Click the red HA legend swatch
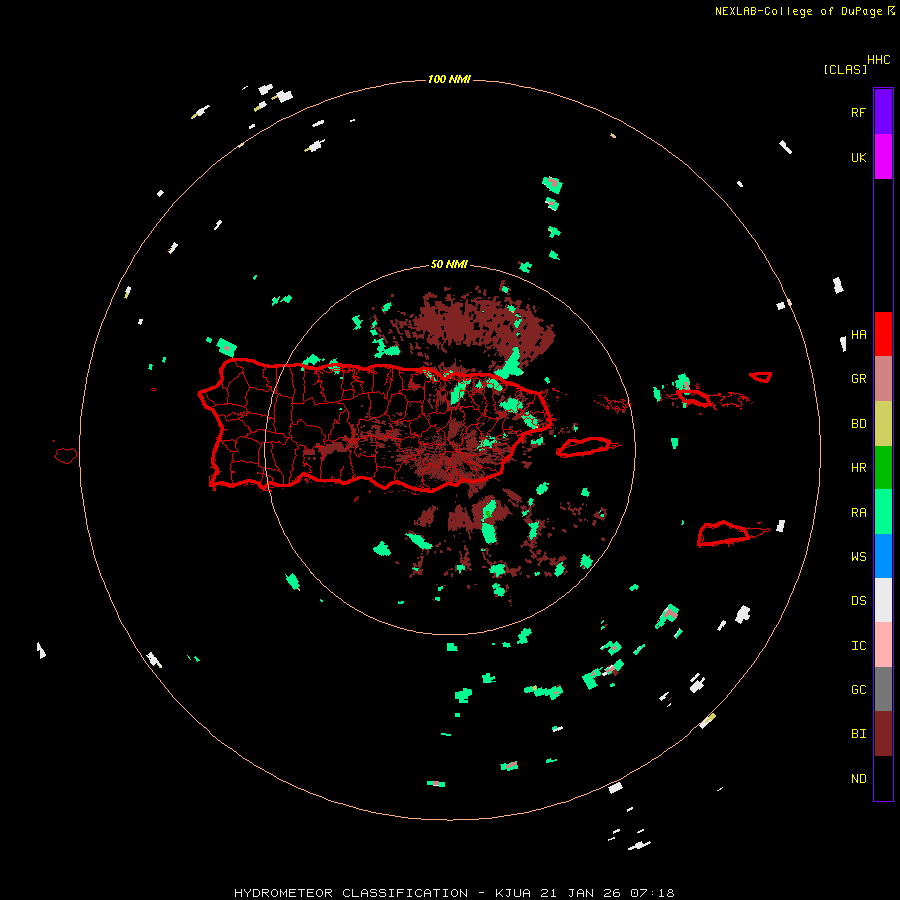Screen dimensions: 900x900 pos(883,334)
